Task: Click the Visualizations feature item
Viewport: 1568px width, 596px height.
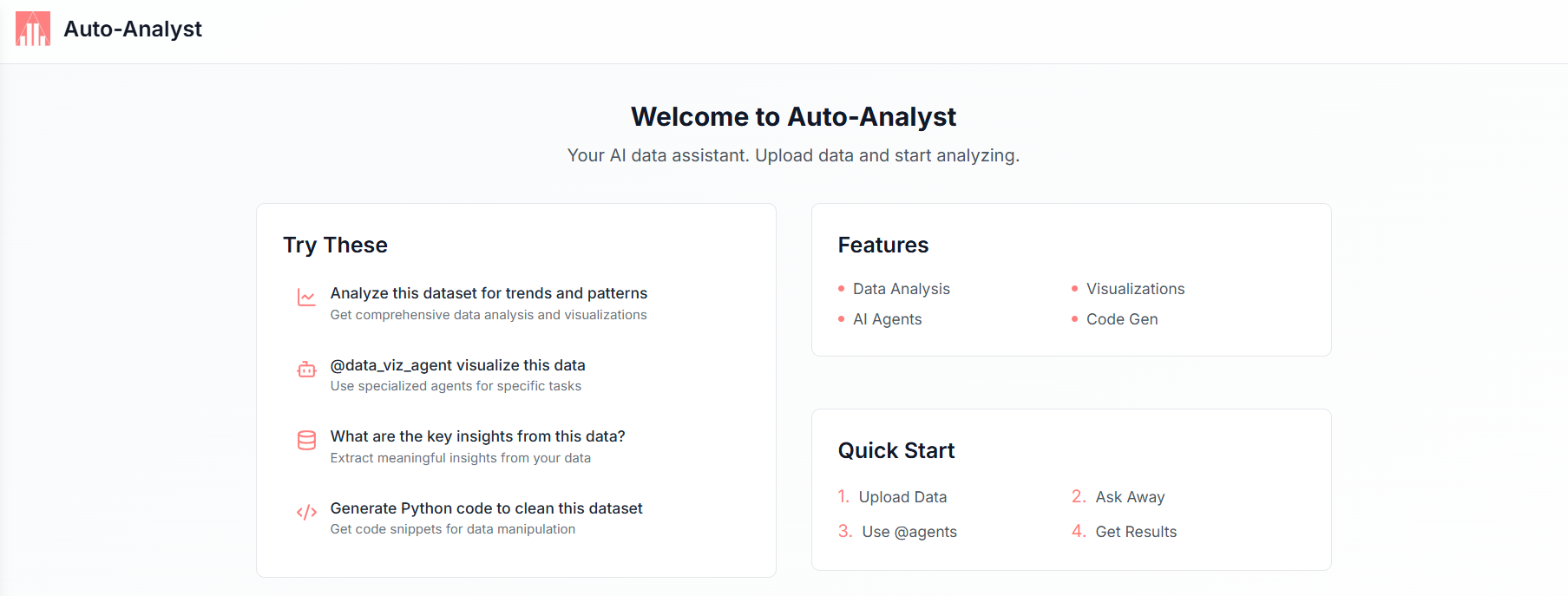Action: coord(1135,289)
